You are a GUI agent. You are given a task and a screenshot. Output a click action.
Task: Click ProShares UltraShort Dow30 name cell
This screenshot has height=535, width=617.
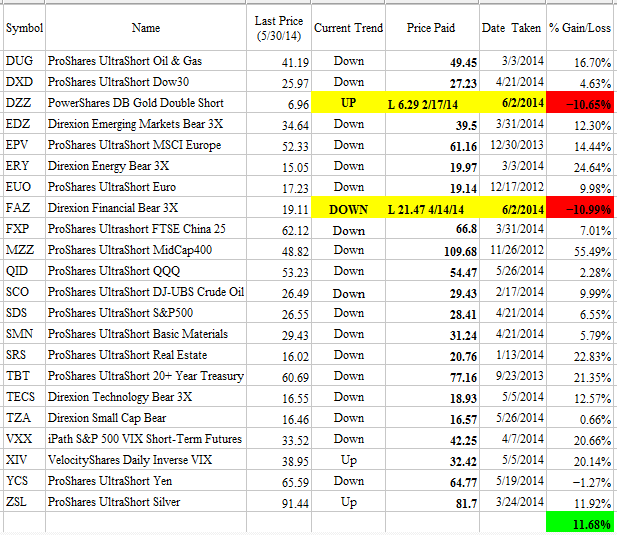coord(146,82)
